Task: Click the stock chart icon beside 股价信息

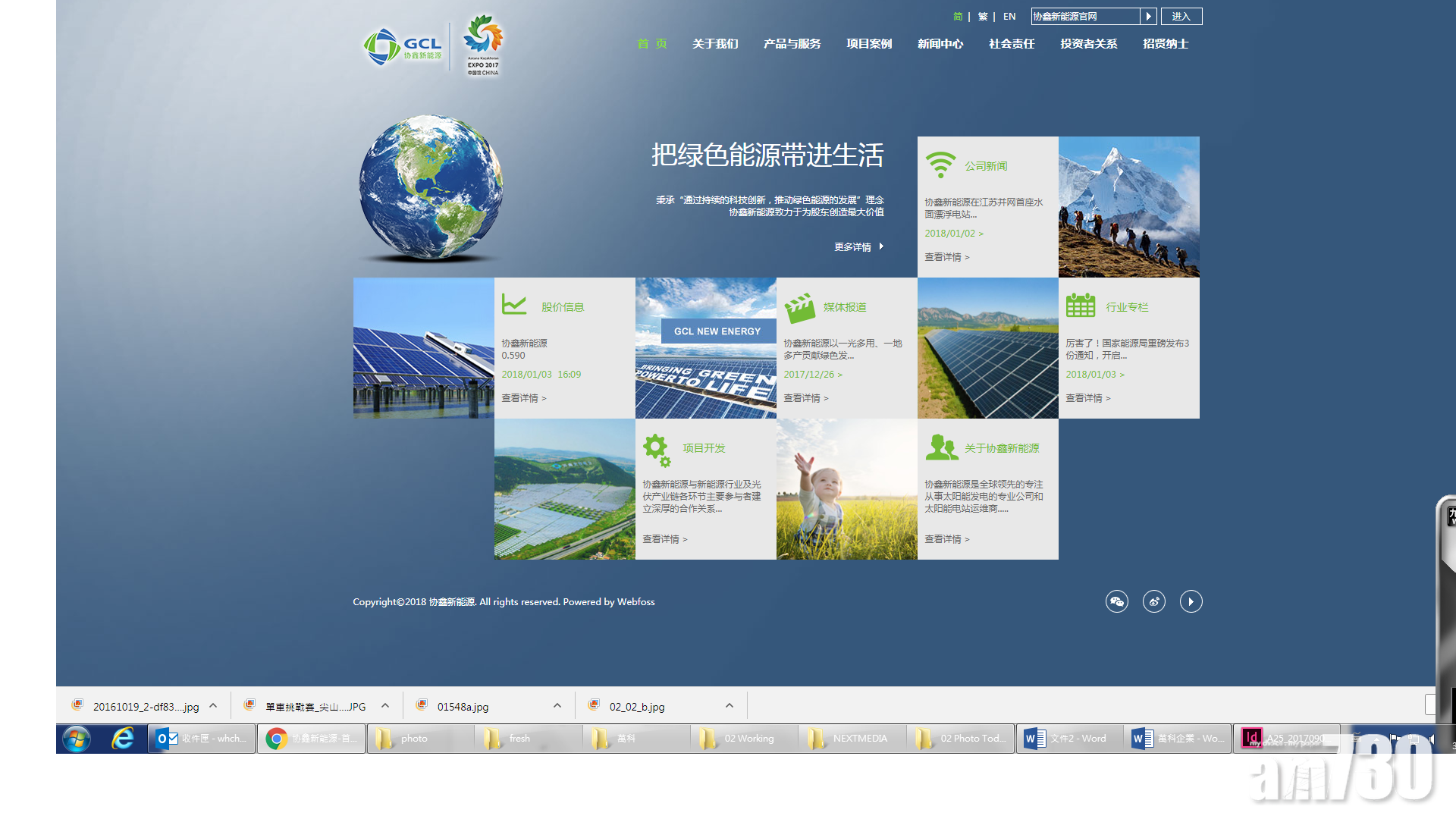Action: tap(514, 305)
